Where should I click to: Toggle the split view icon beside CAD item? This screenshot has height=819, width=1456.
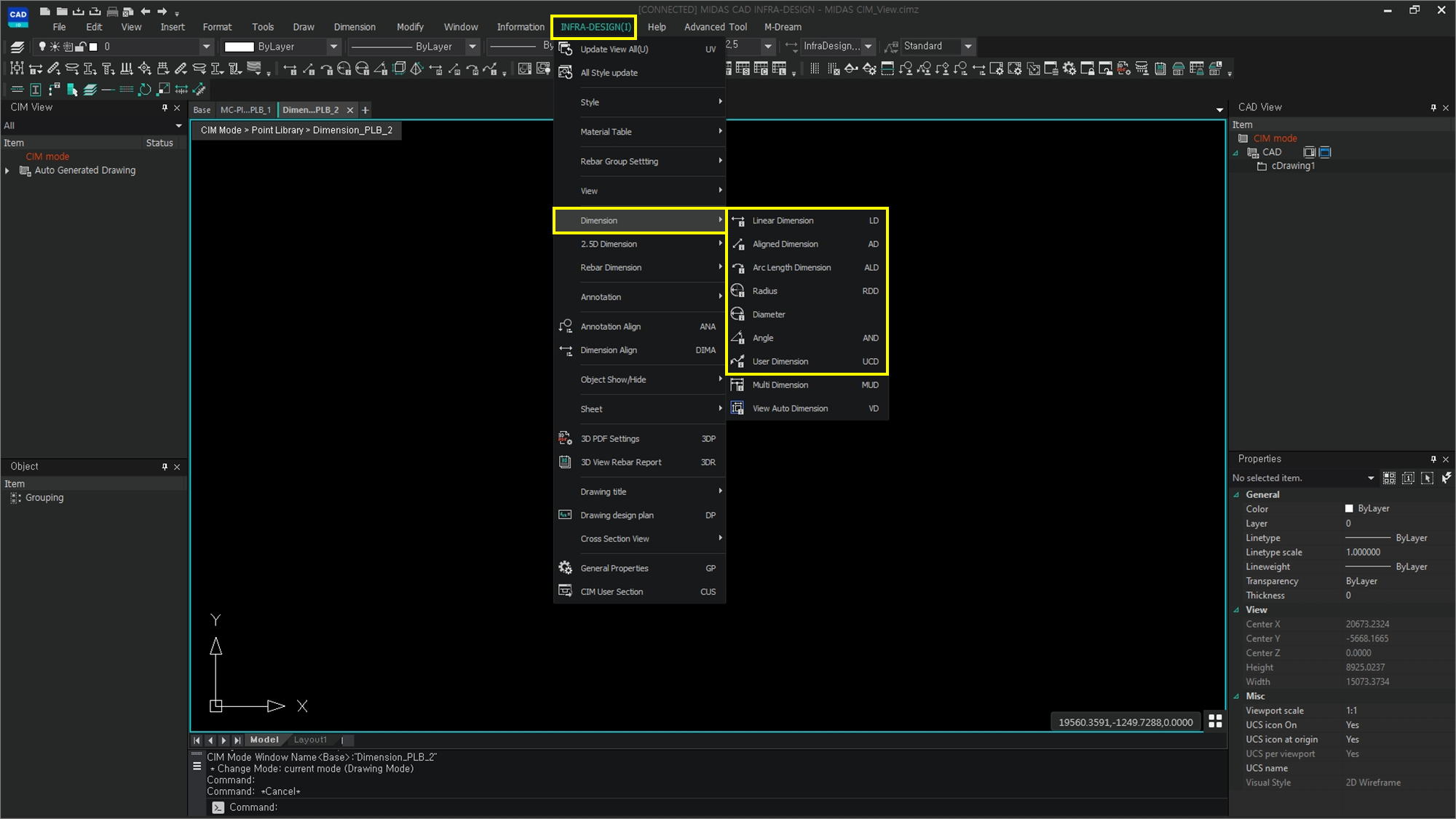tap(1309, 152)
